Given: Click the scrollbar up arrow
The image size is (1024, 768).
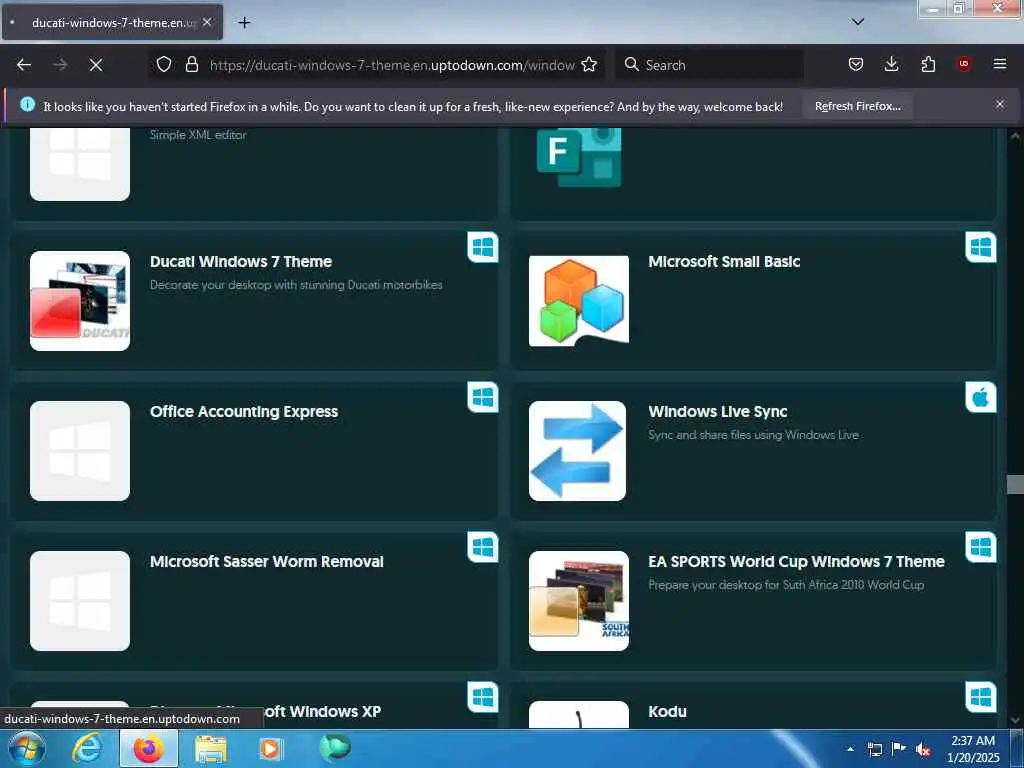Looking at the screenshot, I should 1015,136.
